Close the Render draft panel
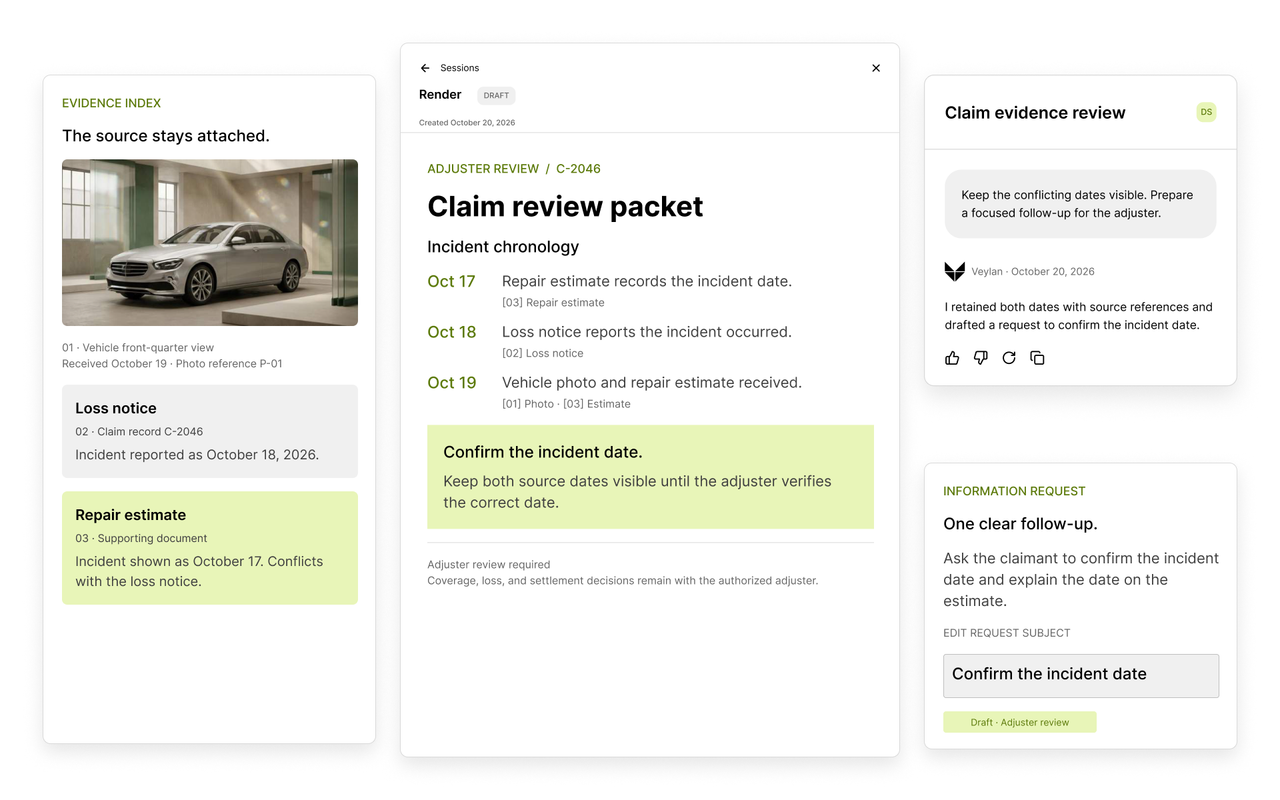 coord(876,68)
